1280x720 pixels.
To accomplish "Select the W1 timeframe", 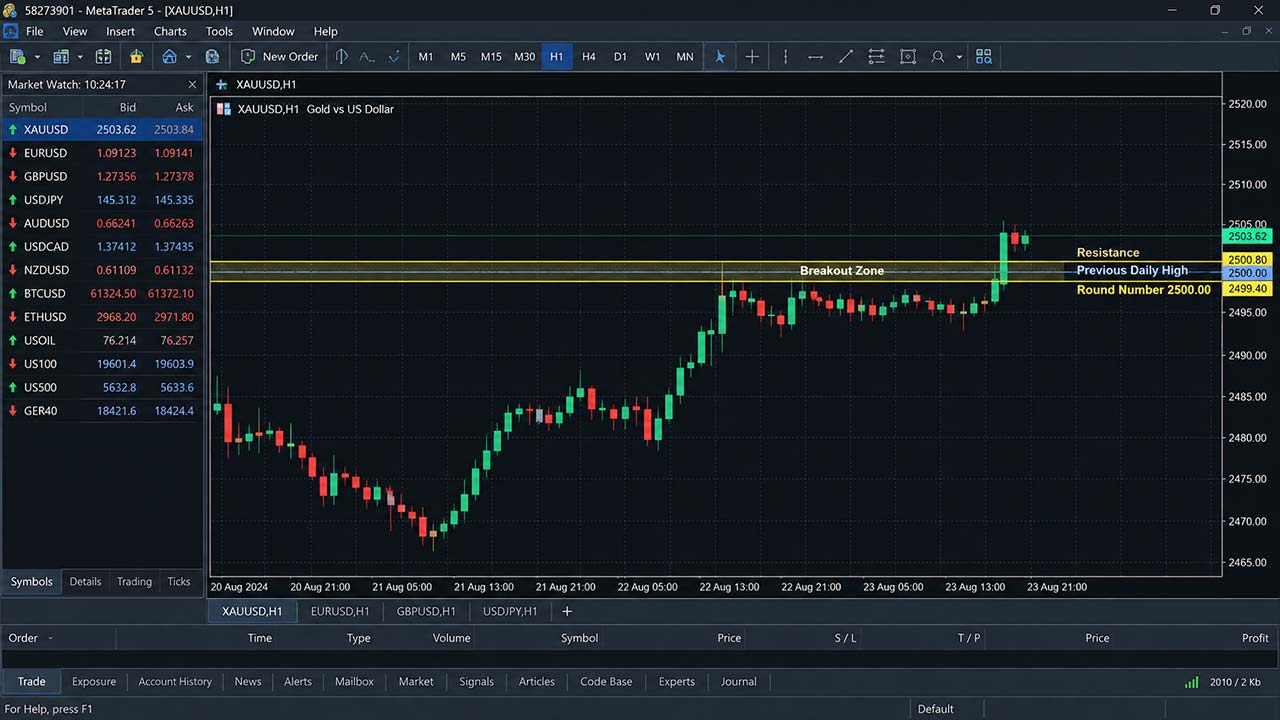I will point(652,57).
